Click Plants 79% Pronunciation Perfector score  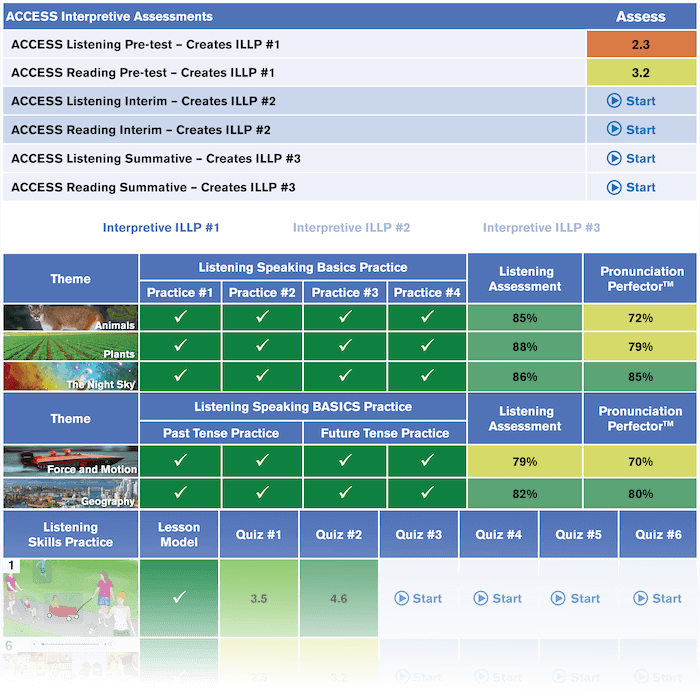(640, 346)
